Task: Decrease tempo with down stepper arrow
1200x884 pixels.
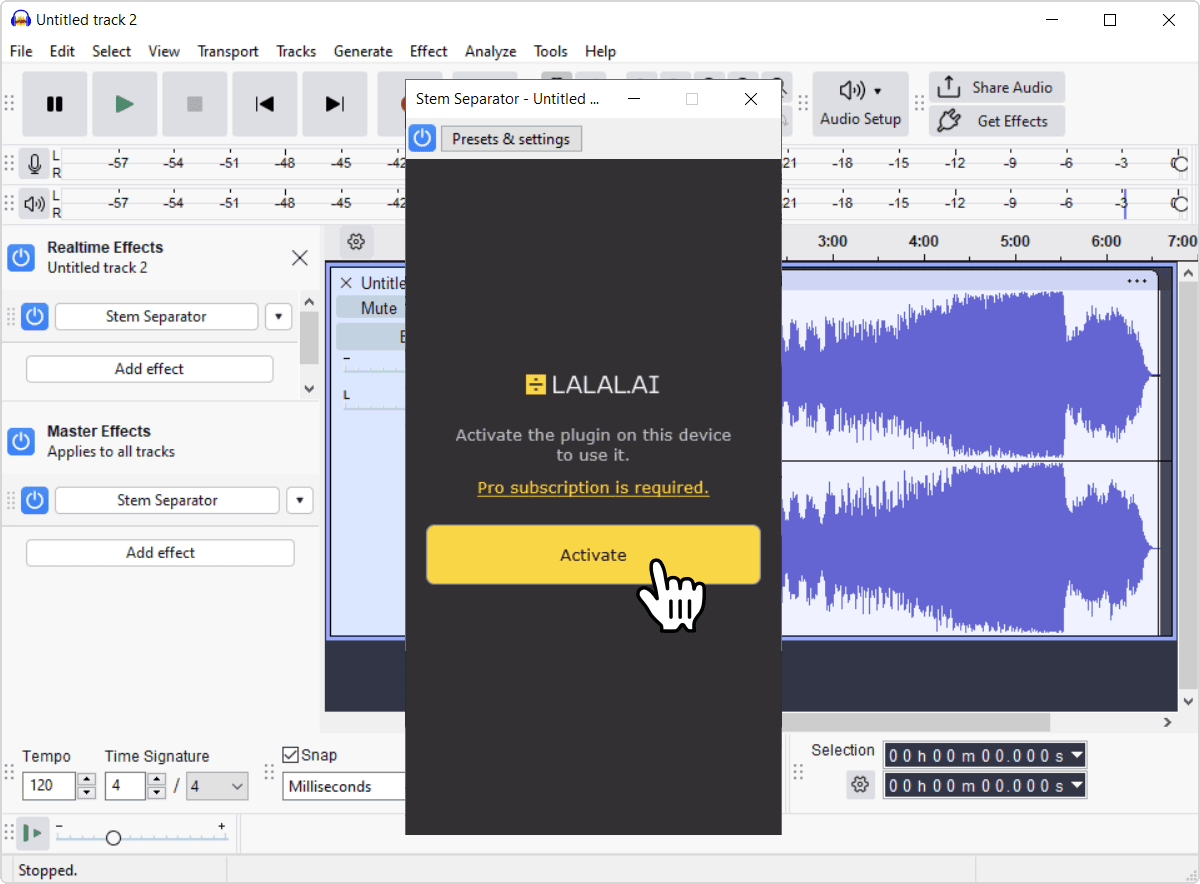Action: coord(86,793)
